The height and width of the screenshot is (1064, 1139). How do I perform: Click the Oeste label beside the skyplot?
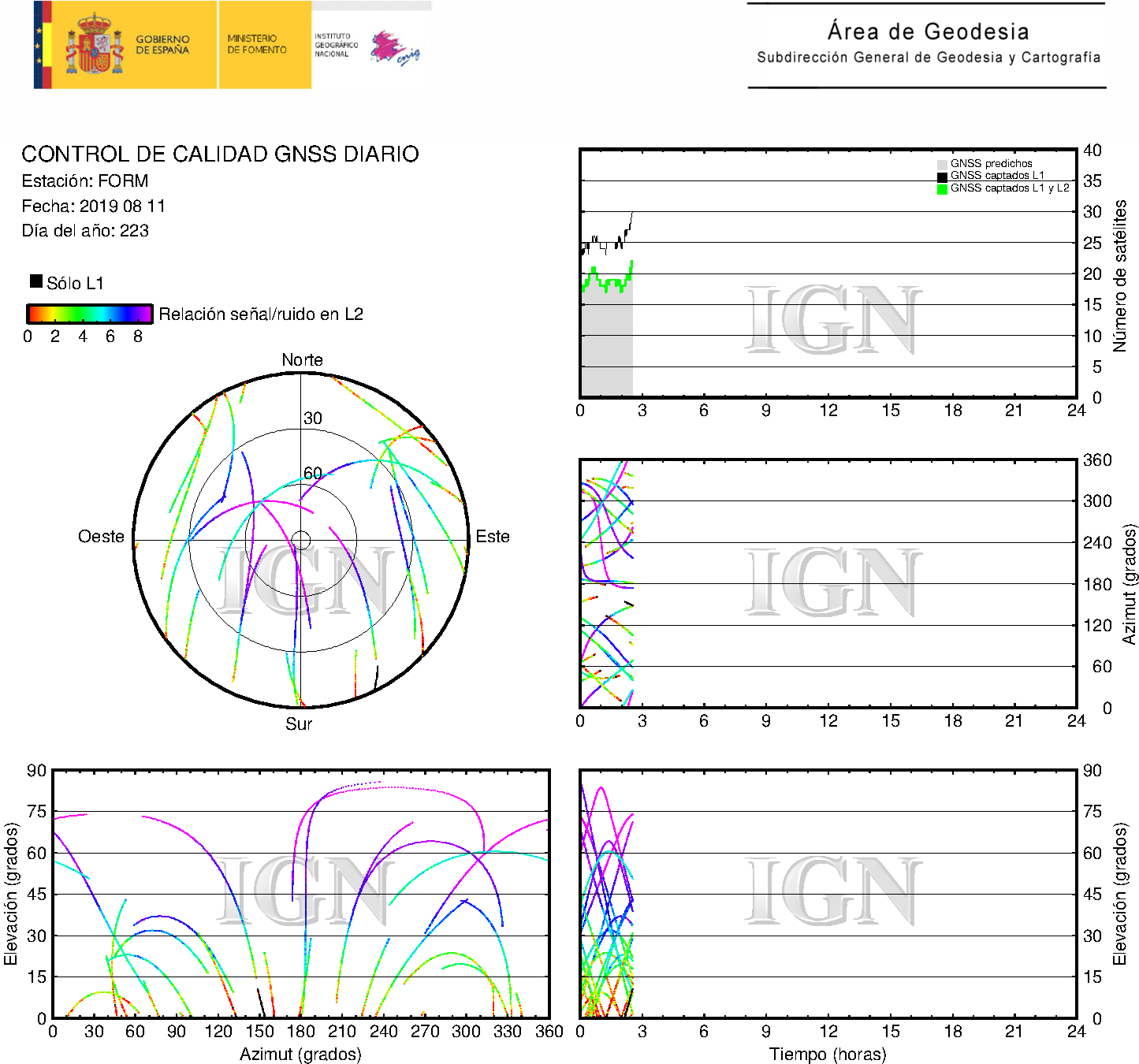[101, 537]
